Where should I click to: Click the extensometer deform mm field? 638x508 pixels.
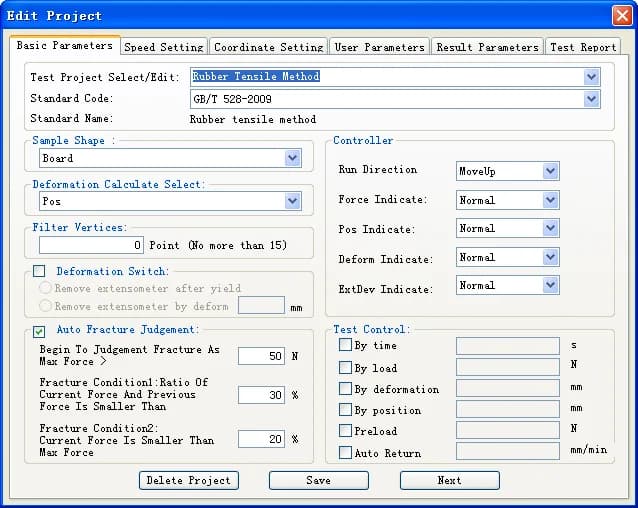pos(261,305)
